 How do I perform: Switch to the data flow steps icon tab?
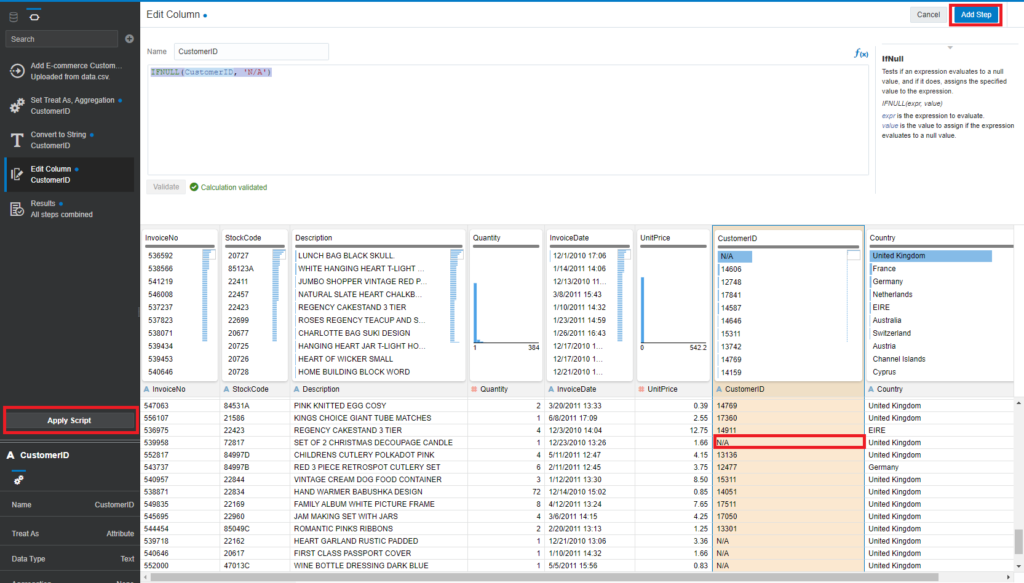coord(34,17)
